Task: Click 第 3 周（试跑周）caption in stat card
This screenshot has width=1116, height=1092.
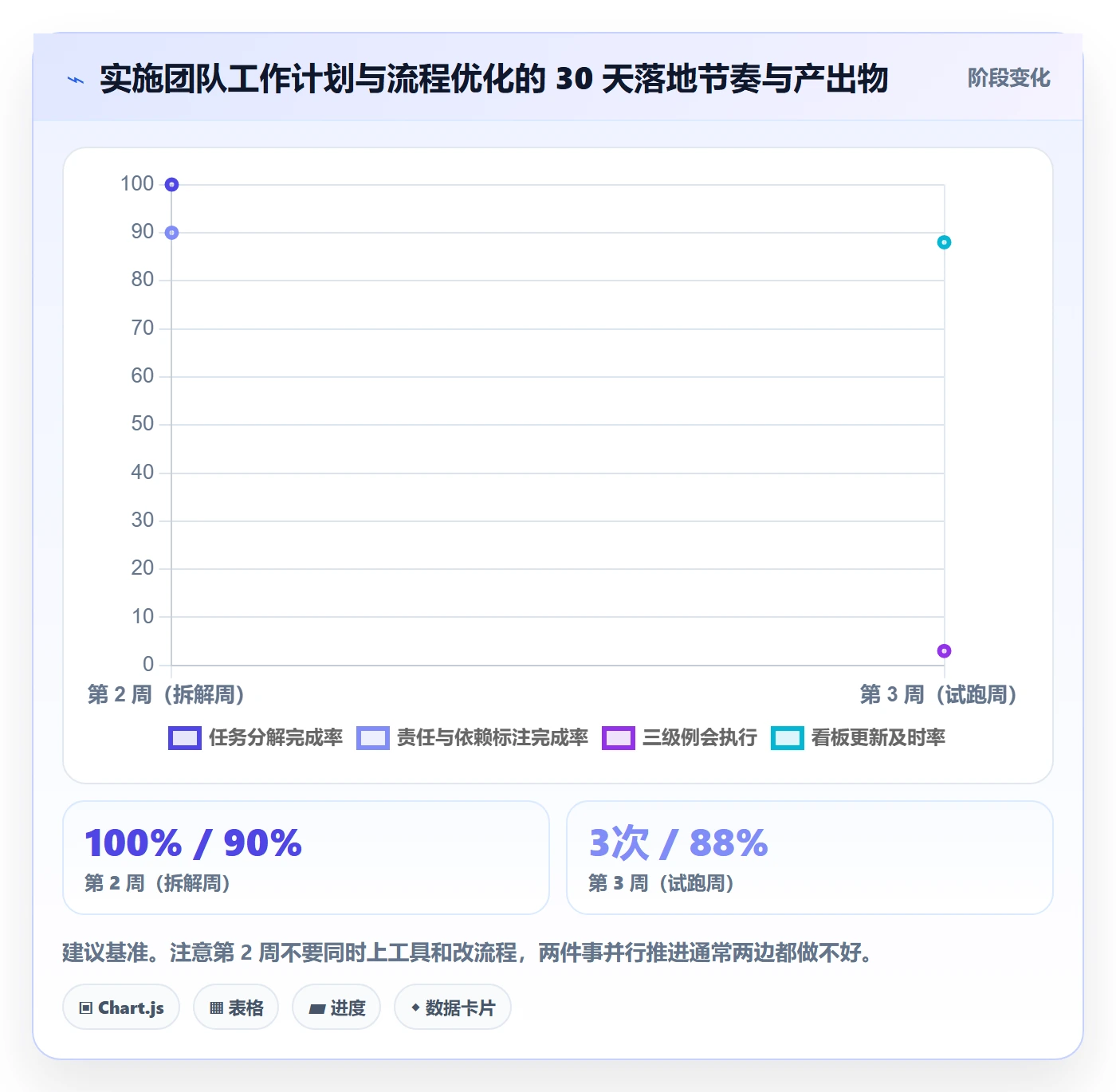Action: pos(662,883)
